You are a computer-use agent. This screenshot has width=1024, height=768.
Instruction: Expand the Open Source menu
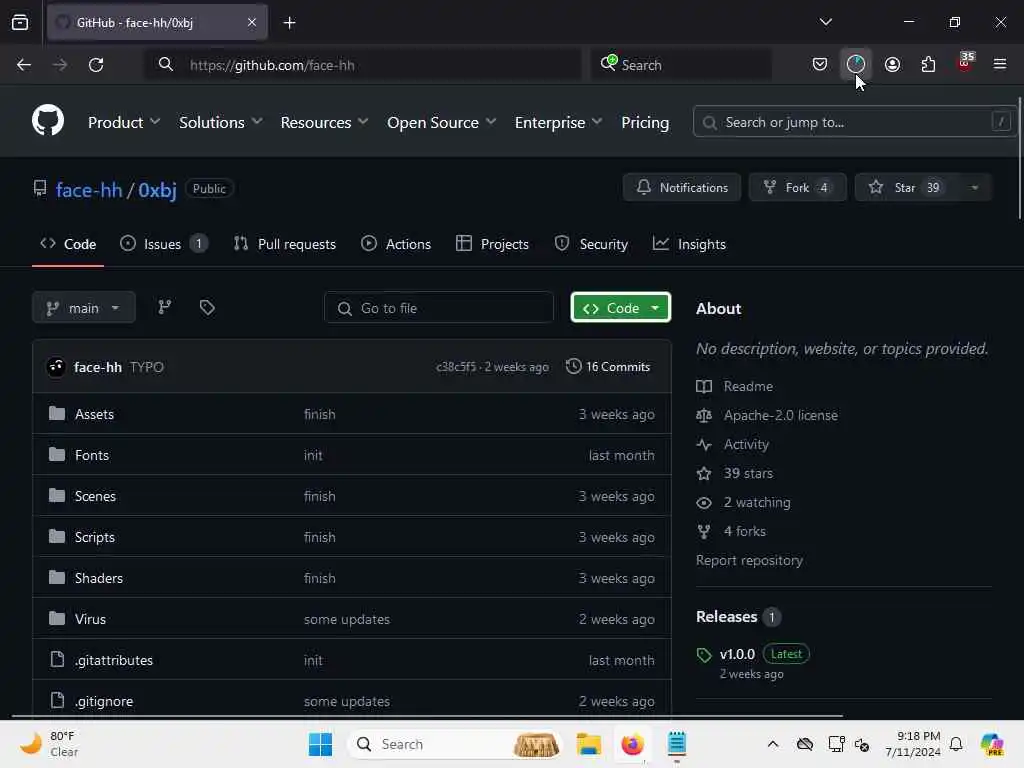pyautogui.click(x=441, y=122)
